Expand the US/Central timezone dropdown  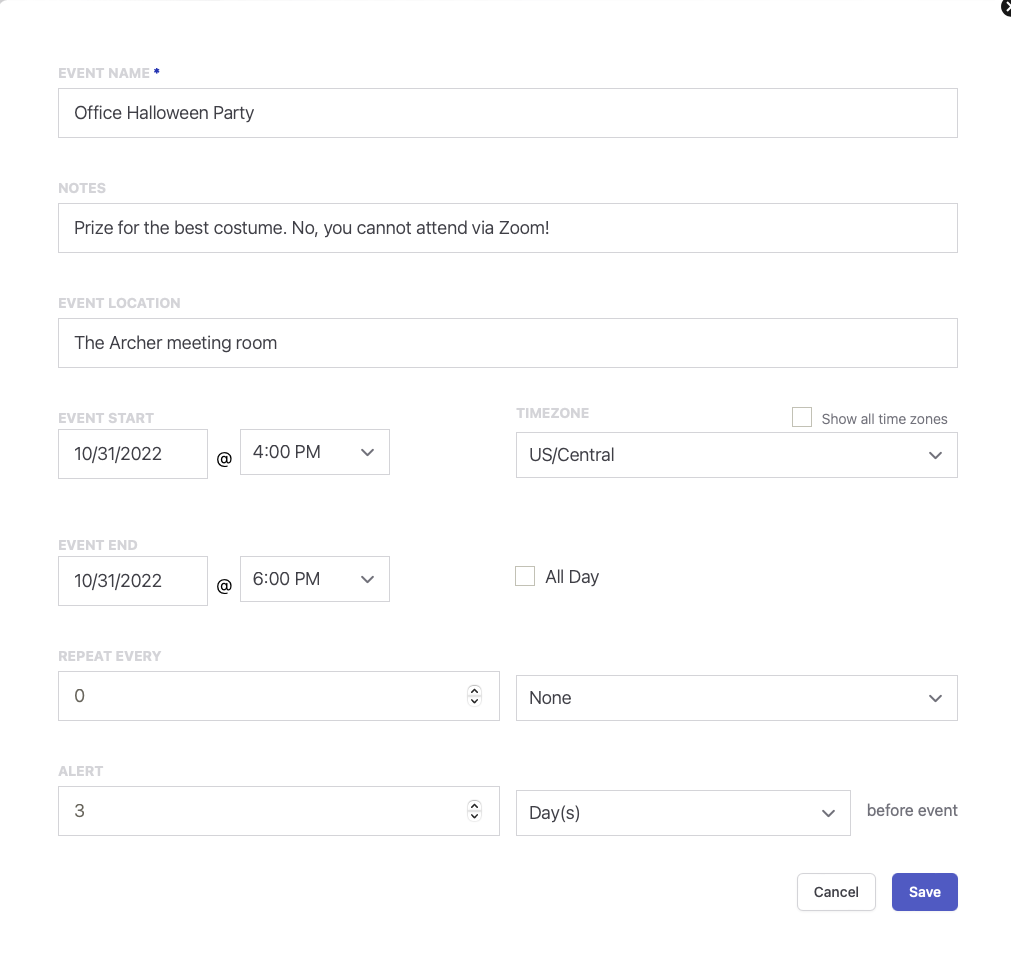point(735,455)
